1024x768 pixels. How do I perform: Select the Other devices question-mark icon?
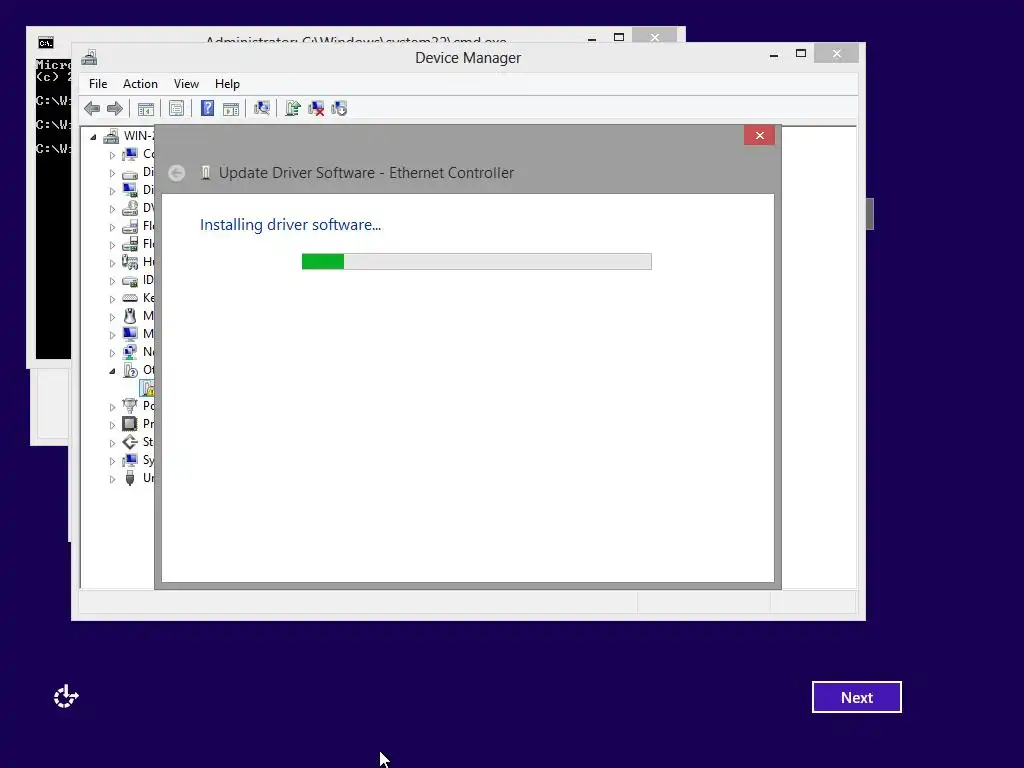tap(131, 370)
